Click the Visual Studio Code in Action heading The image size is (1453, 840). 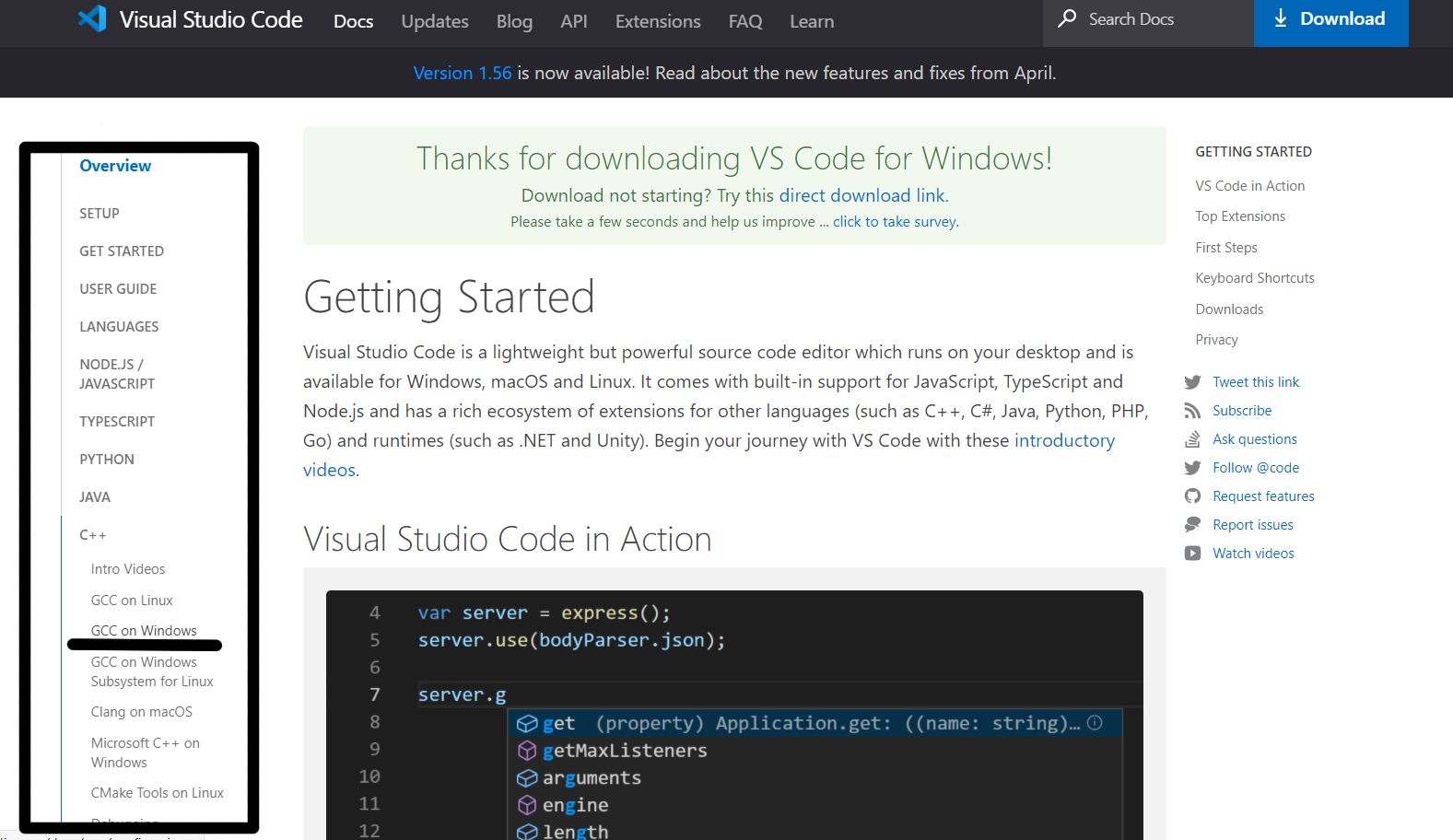(508, 539)
